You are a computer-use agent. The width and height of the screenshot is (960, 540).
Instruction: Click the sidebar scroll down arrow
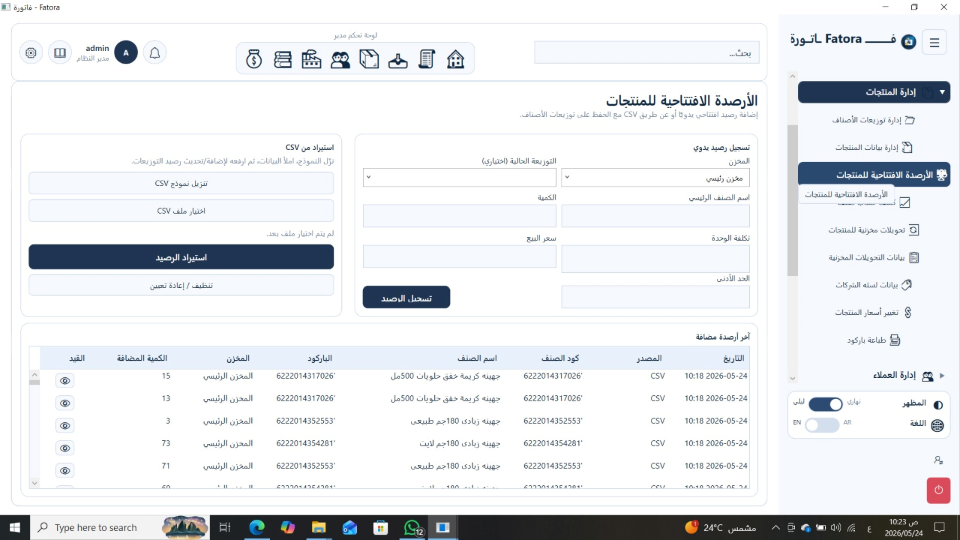[x=792, y=378]
